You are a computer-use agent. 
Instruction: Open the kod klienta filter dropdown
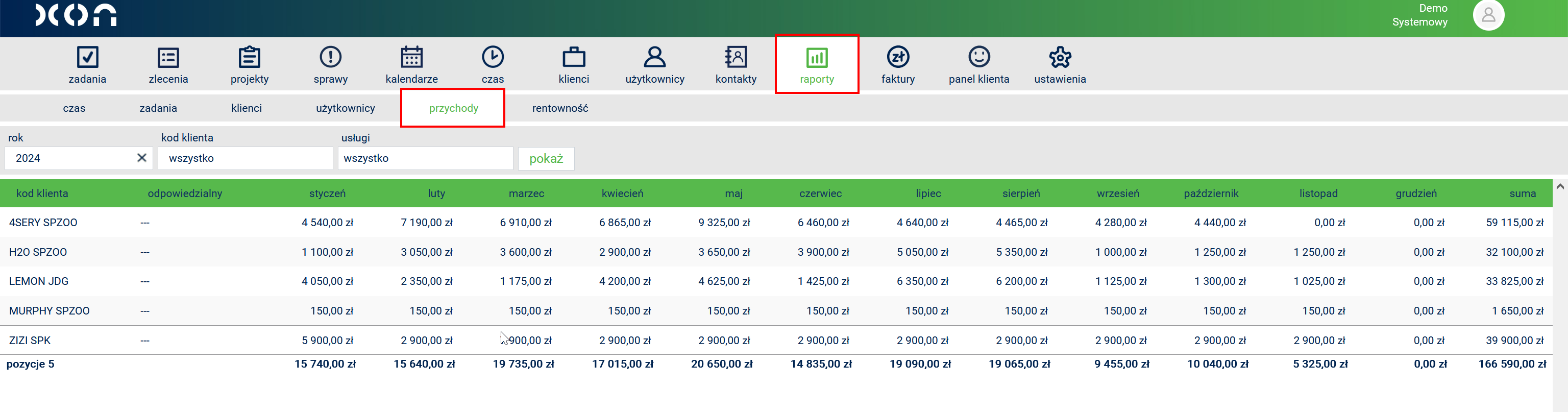click(246, 158)
